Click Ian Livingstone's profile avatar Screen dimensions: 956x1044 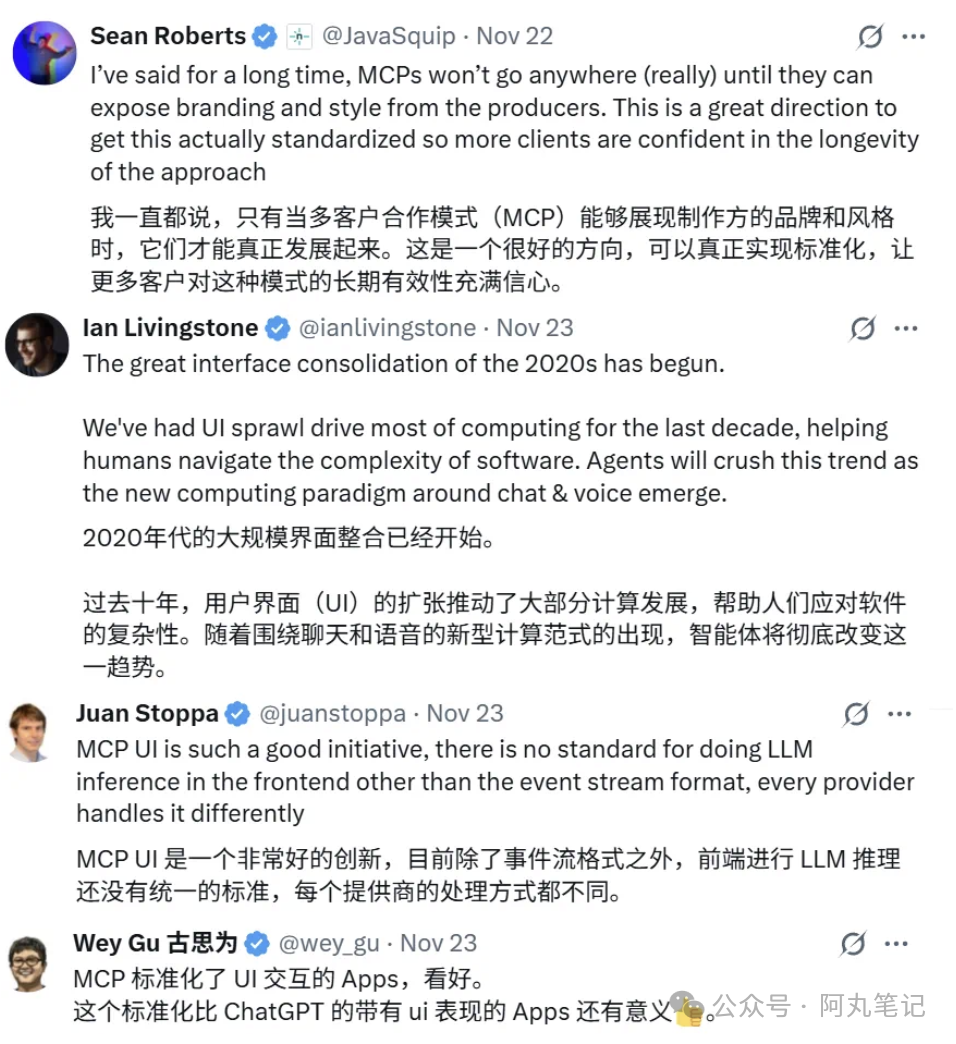(37, 345)
